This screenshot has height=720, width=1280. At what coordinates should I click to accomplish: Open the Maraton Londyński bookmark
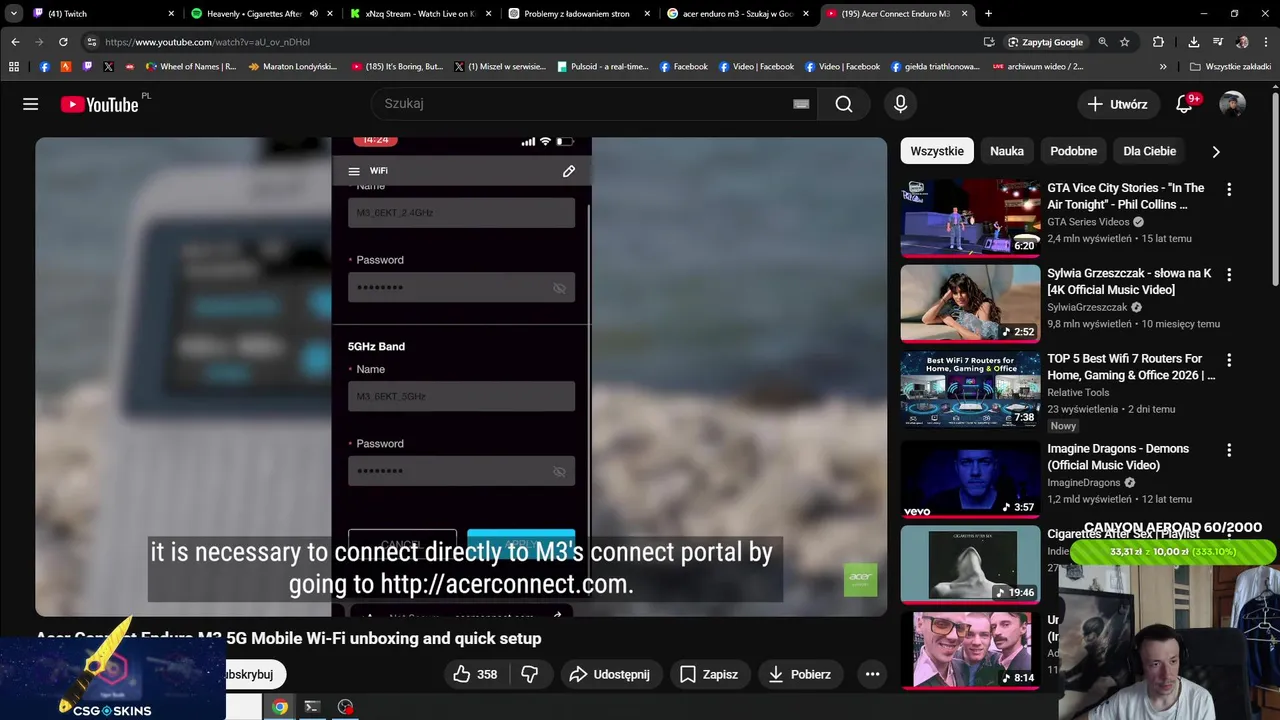293,67
